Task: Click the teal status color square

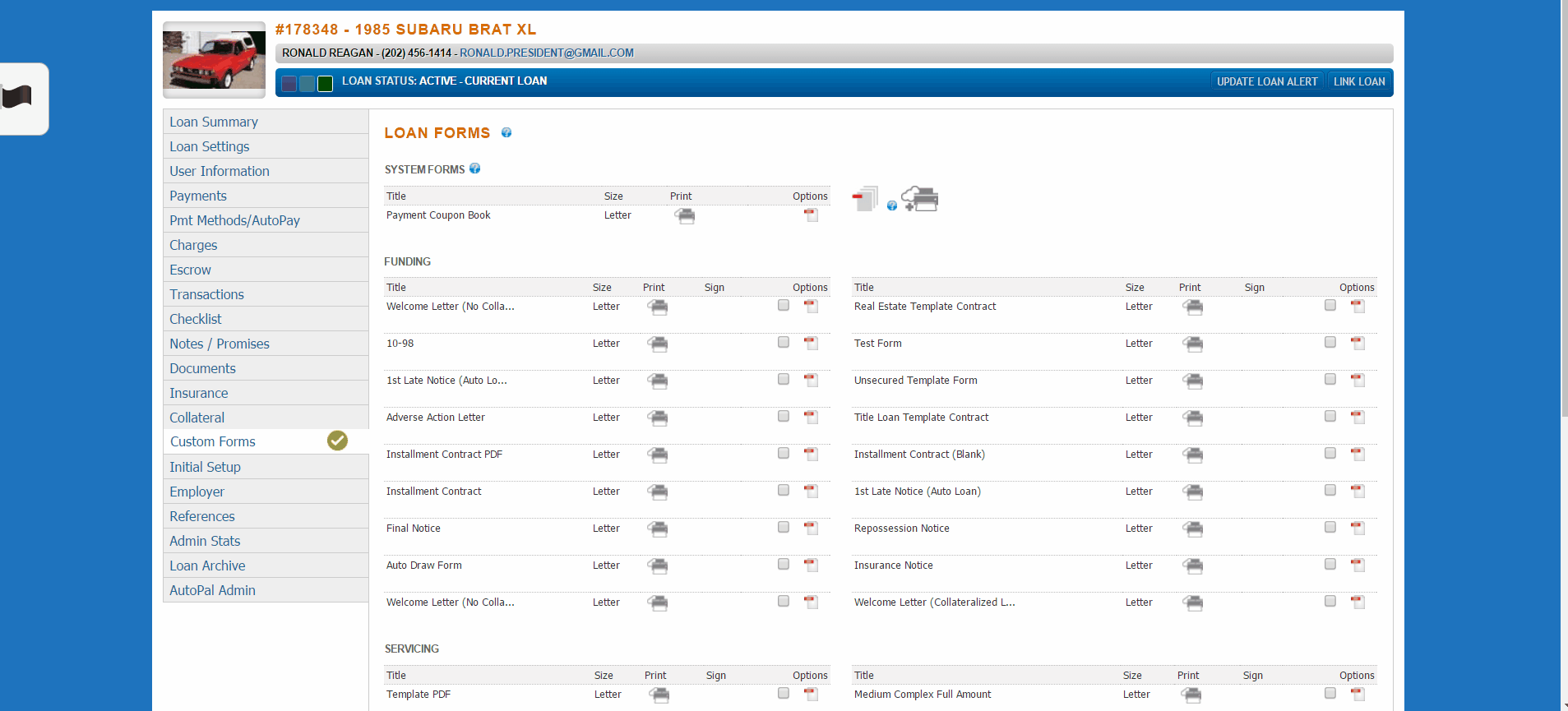Action: [x=307, y=83]
